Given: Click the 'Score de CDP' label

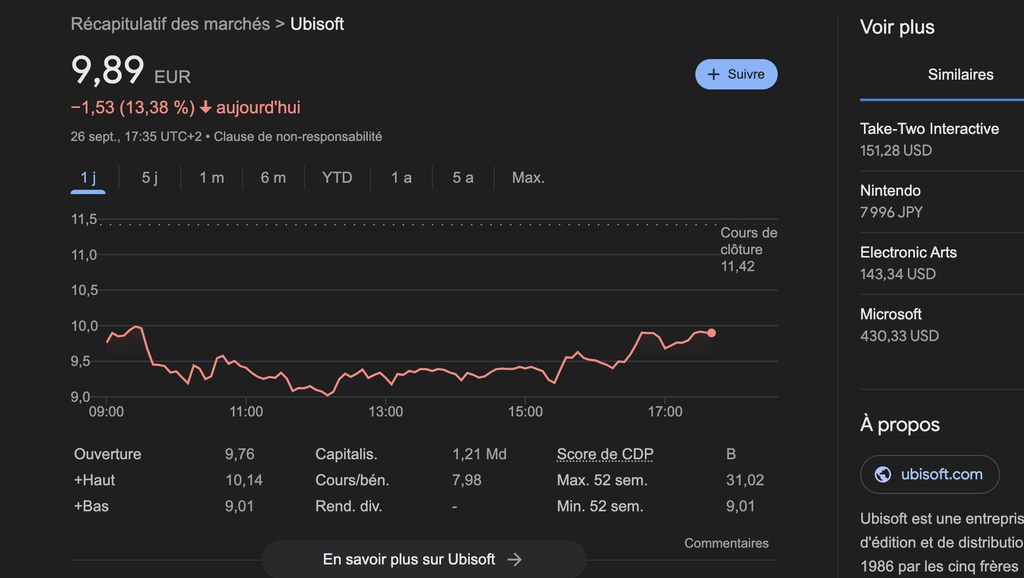Looking at the screenshot, I should [x=605, y=454].
